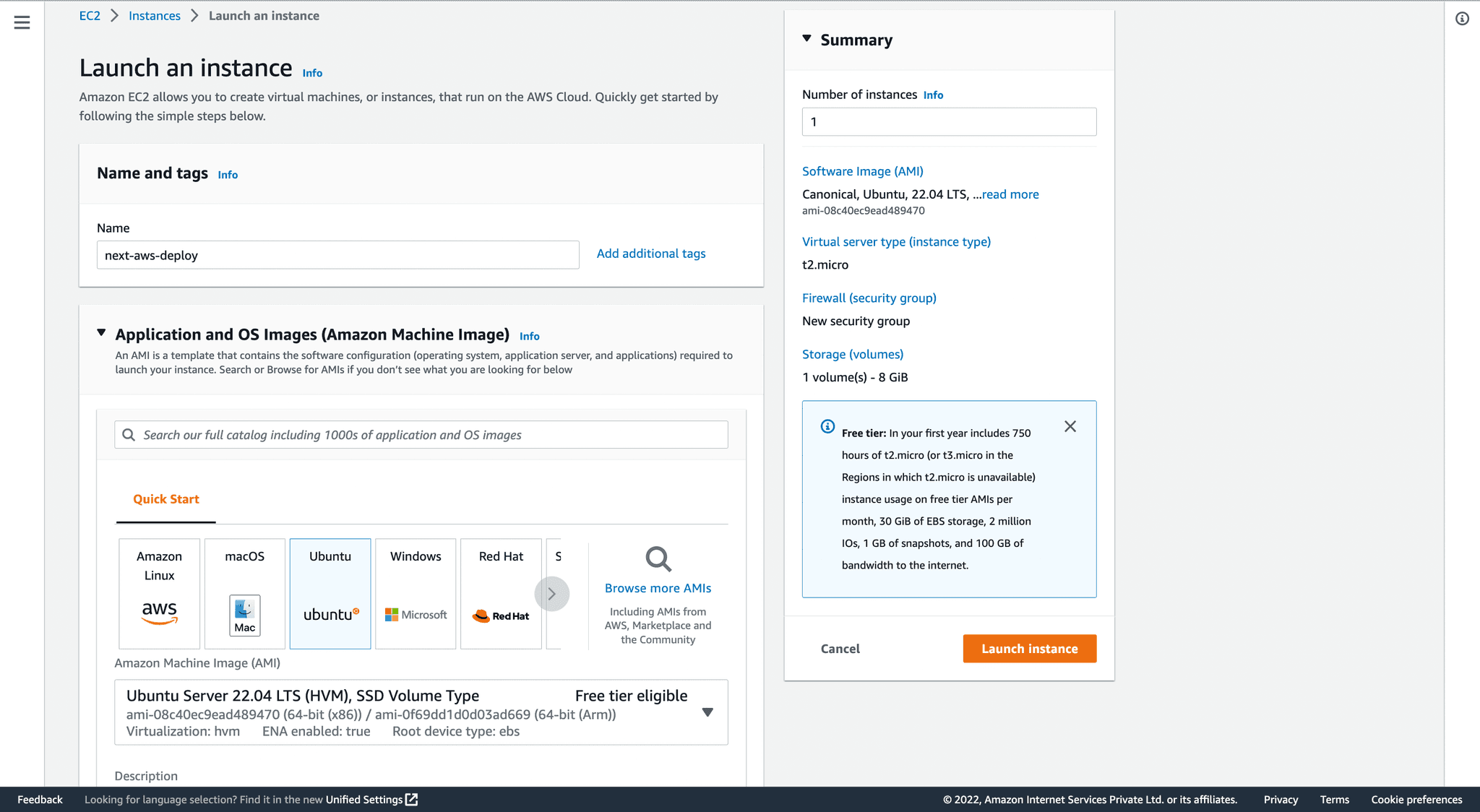Click the instance Name input field
This screenshot has height=812, width=1480.
(337, 255)
